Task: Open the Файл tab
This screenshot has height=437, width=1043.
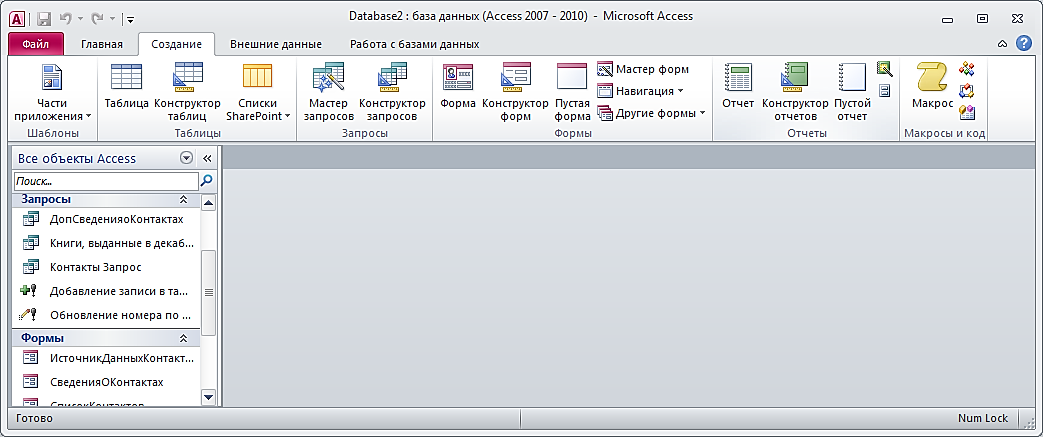Action: pos(36,45)
